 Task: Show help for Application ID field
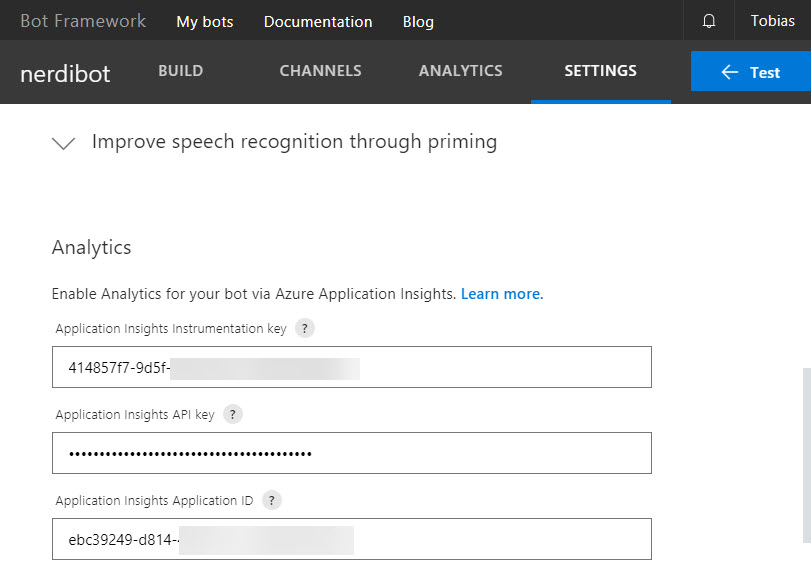click(x=272, y=500)
